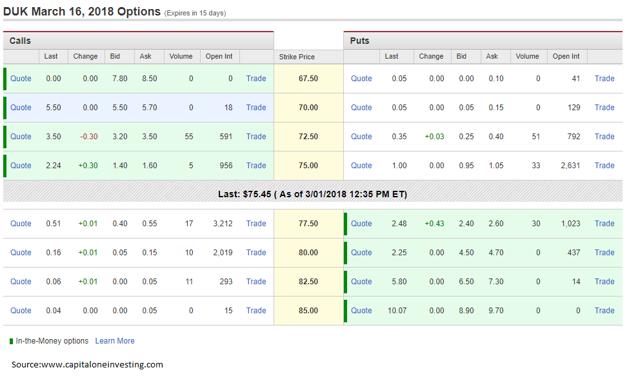Click the green In-the-Money legend marker
640x390 pixels.
point(11,341)
